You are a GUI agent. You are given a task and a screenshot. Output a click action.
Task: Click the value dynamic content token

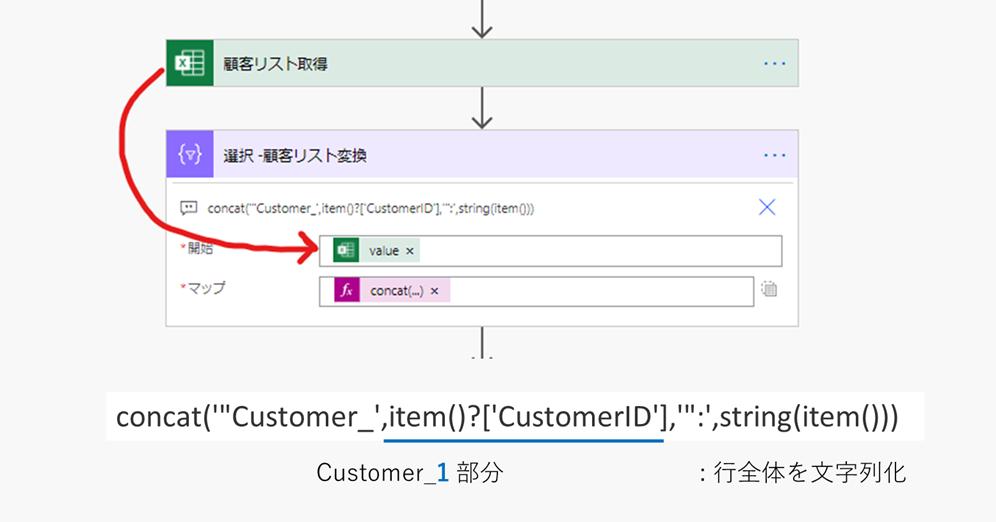point(376,251)
